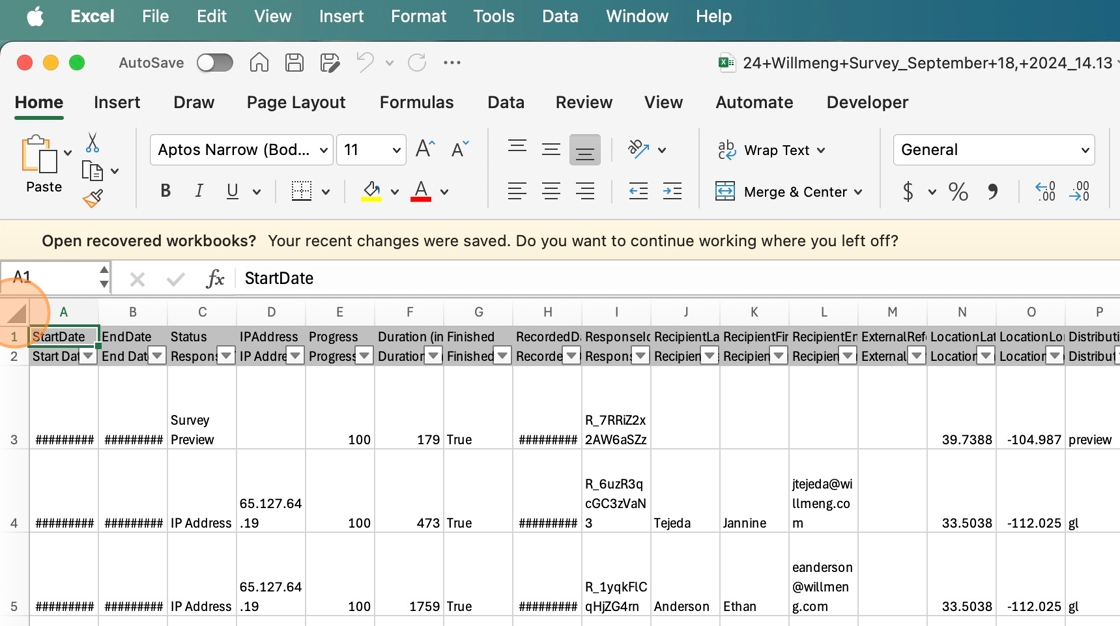Click the Increase Font Size icon

[x=425, y=150]
